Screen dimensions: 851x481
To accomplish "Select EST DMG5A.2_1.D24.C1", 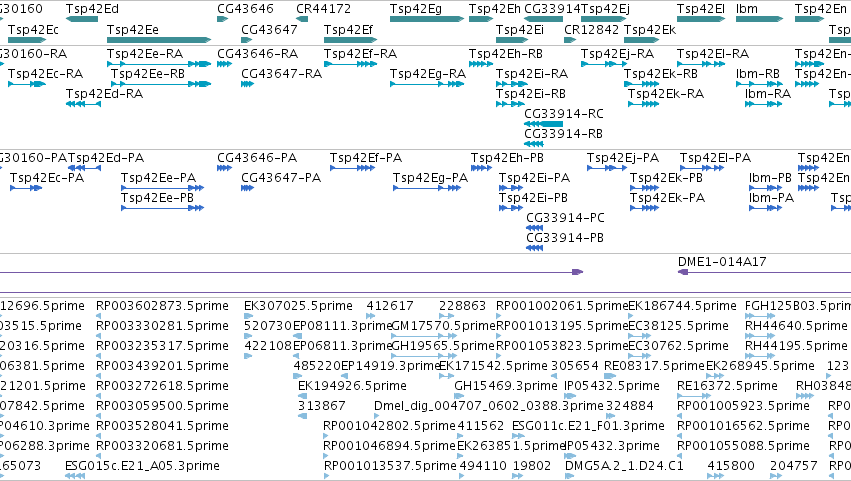I will coord(624,466).
